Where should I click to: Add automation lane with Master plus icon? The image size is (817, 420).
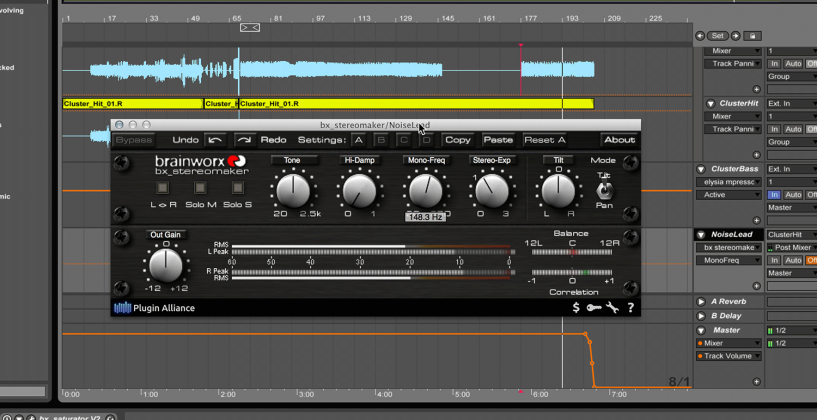(x=757, y=382)
